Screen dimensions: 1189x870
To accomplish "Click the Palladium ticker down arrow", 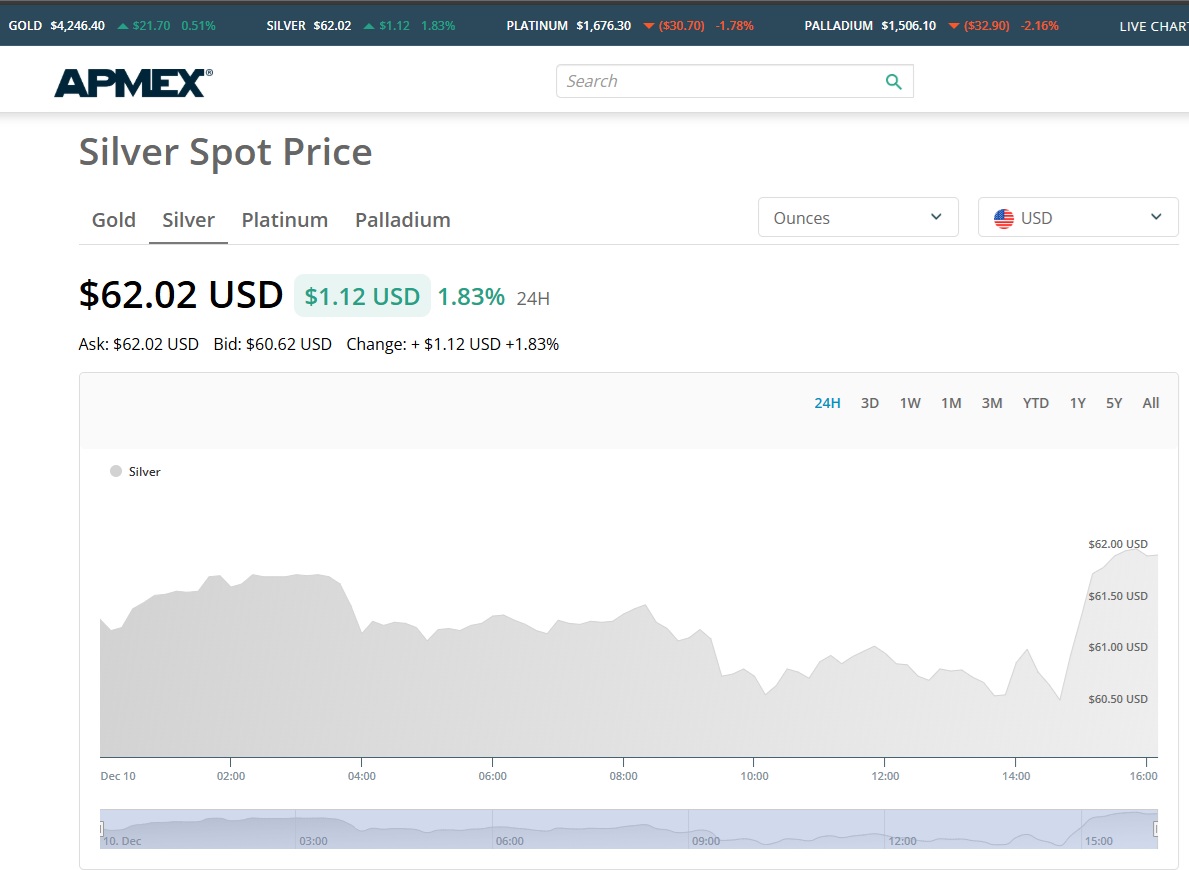I will click(954, 26).
